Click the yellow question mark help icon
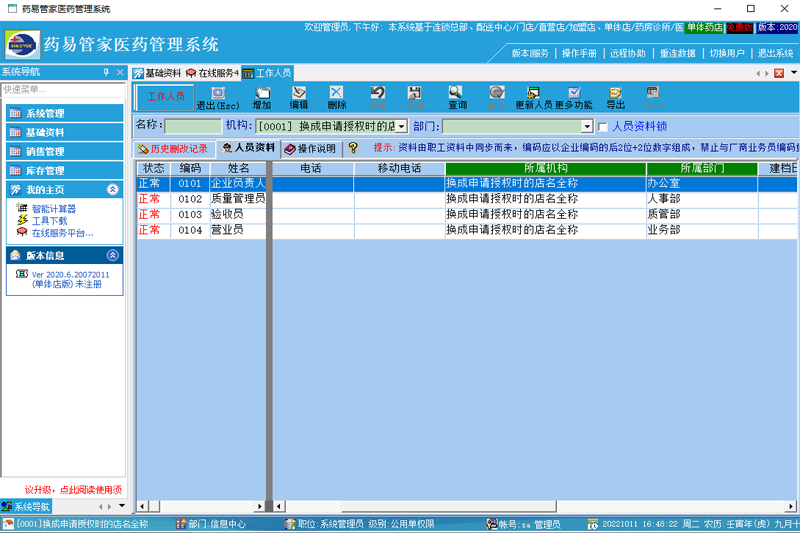Image resolution: width=800 pixels, height=533 pixels. coord(353,148)
